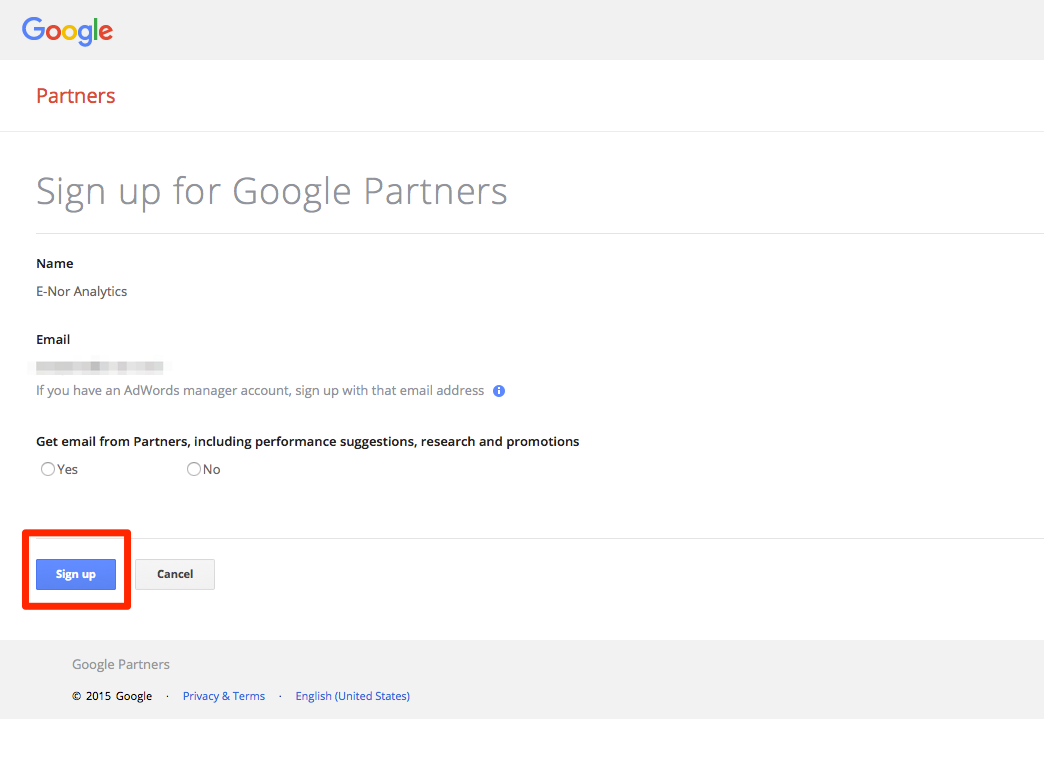Select Yes to get email from Partners
Viewport: 1044px width, 777px height.
pyautogui.click(x=47, y=468)
